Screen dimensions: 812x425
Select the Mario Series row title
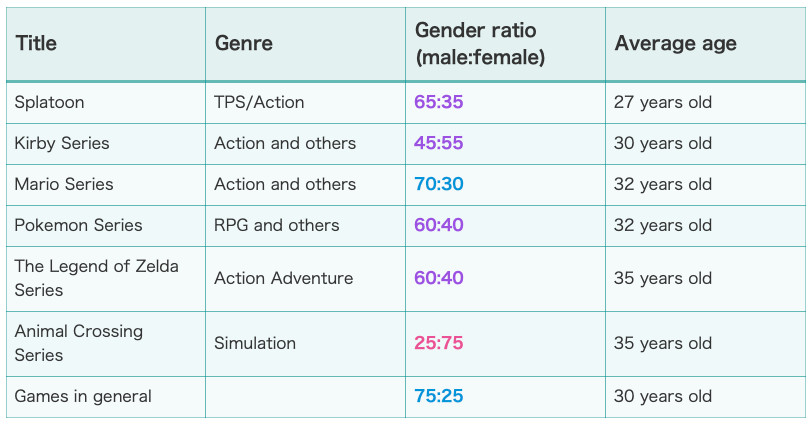[64, 184]
